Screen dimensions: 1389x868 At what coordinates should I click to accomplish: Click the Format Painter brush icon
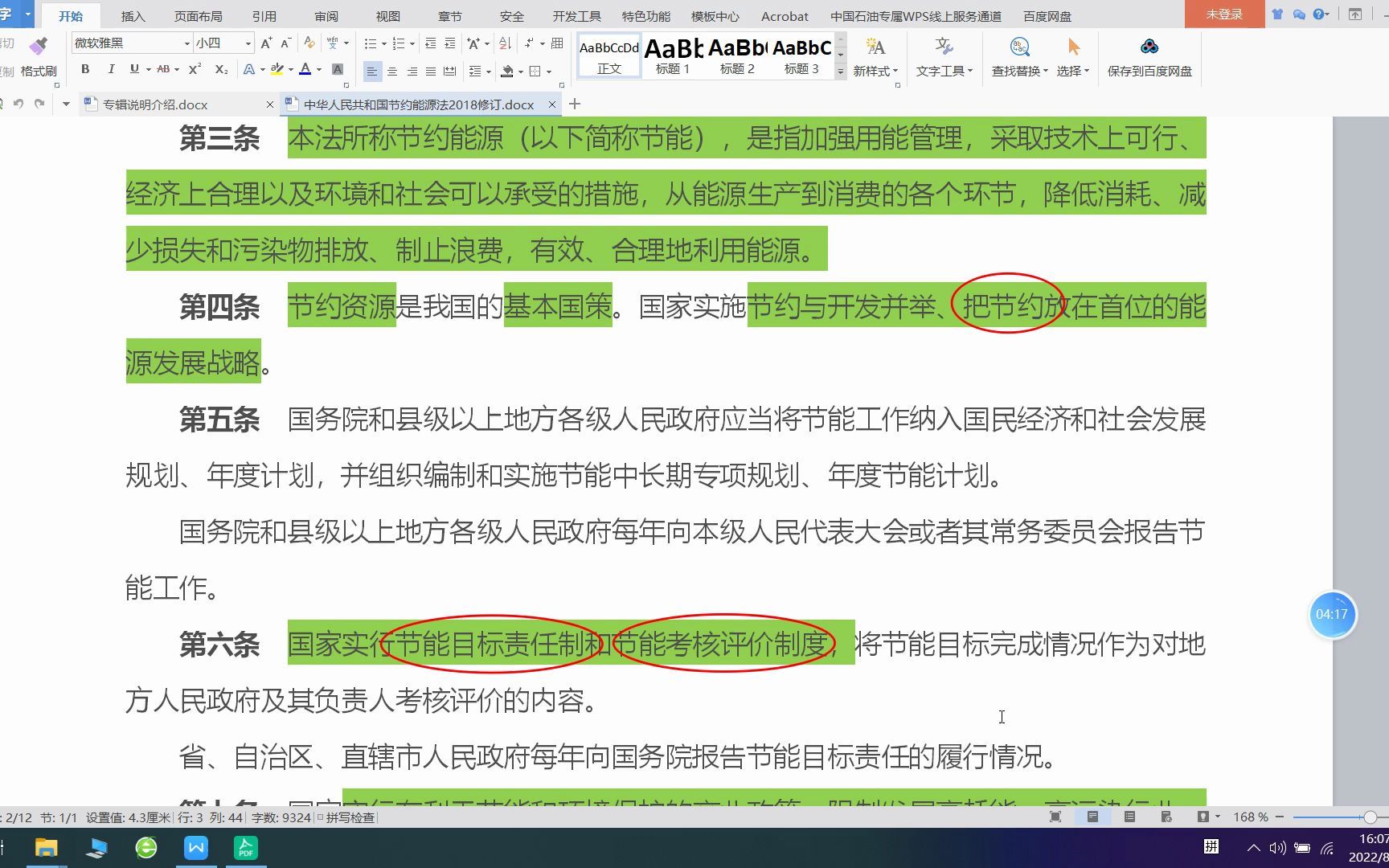(x=38, y=46)
